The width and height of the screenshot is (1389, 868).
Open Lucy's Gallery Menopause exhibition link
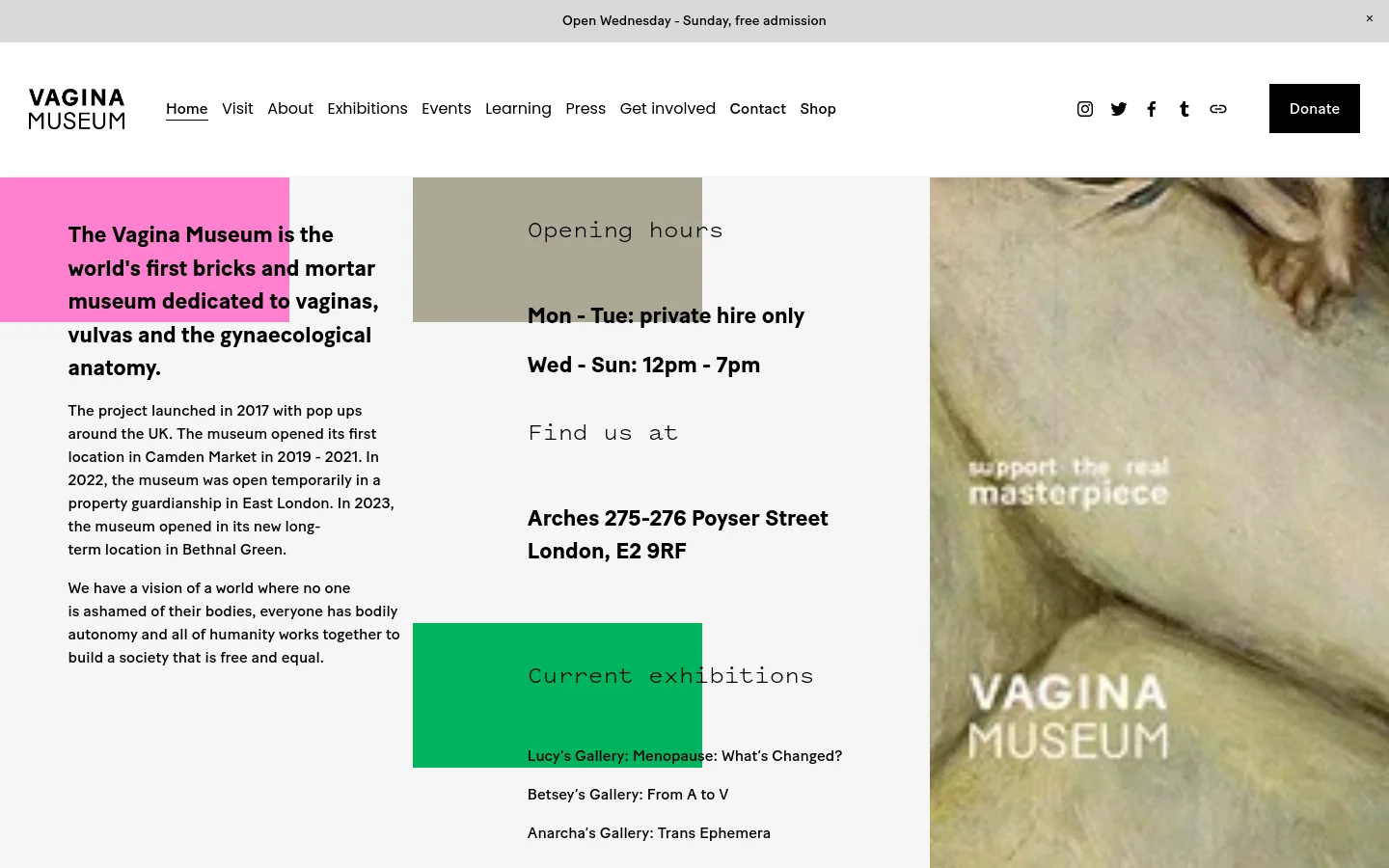[685, 756]
